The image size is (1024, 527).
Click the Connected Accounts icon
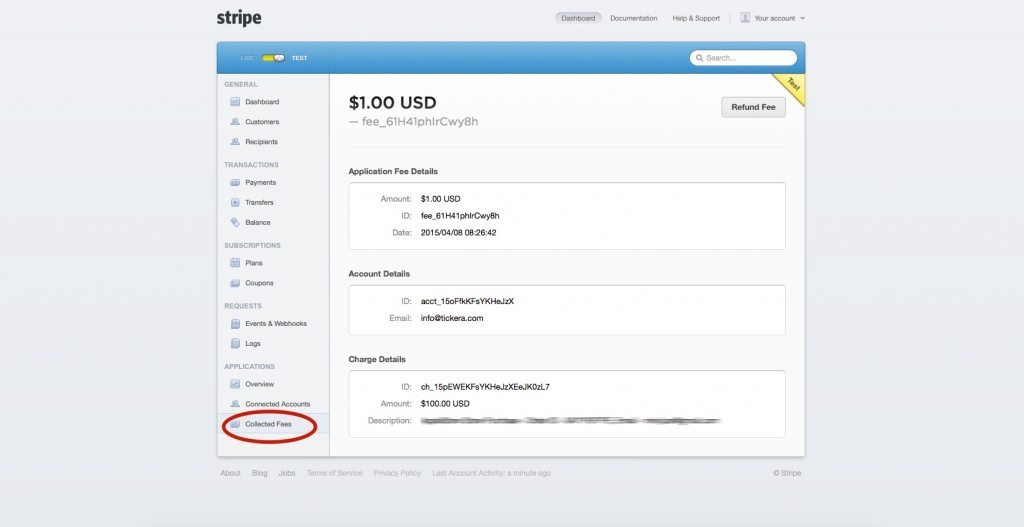tap(235, 404)
